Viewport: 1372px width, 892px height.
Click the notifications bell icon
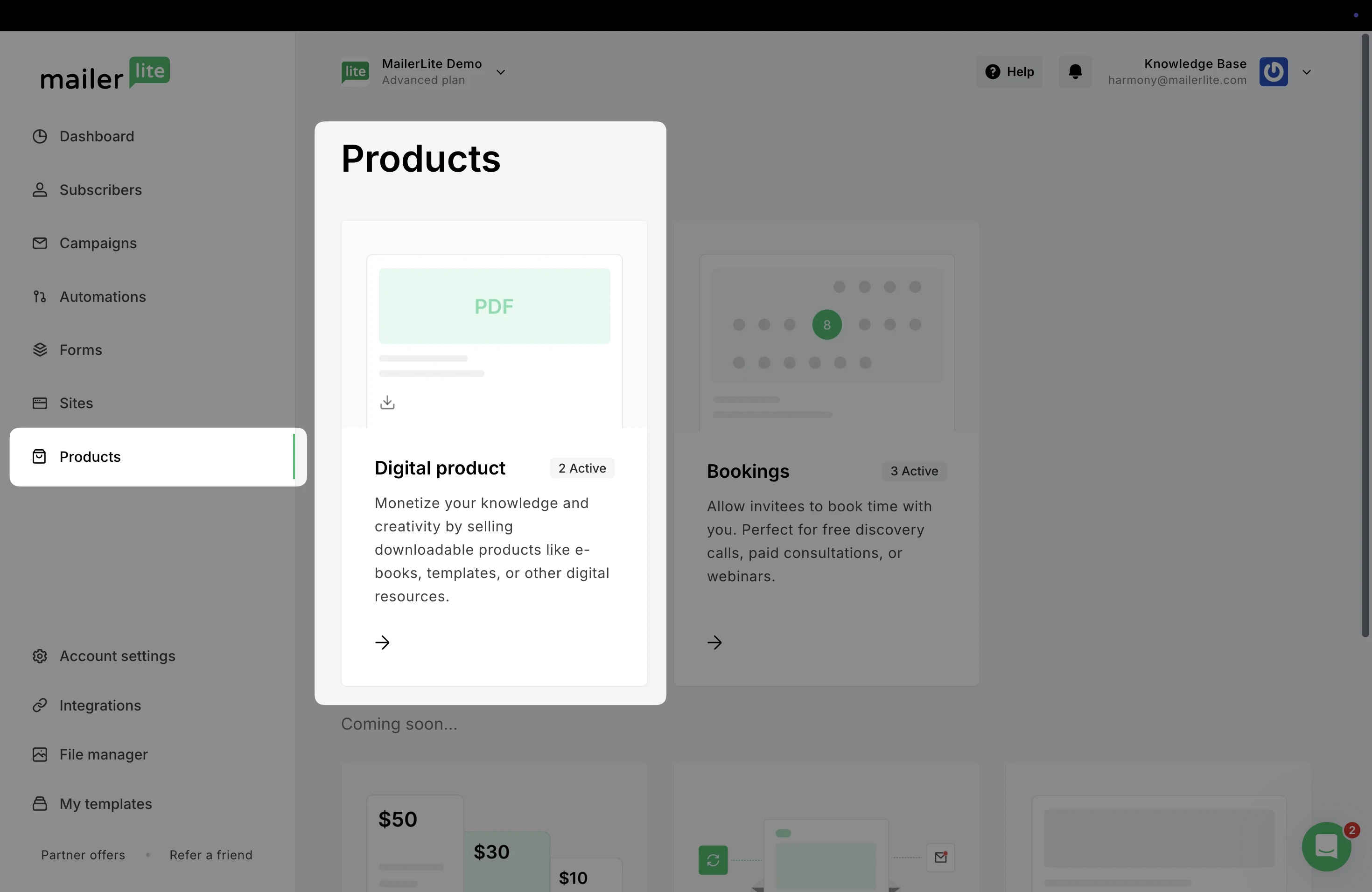1075,72
